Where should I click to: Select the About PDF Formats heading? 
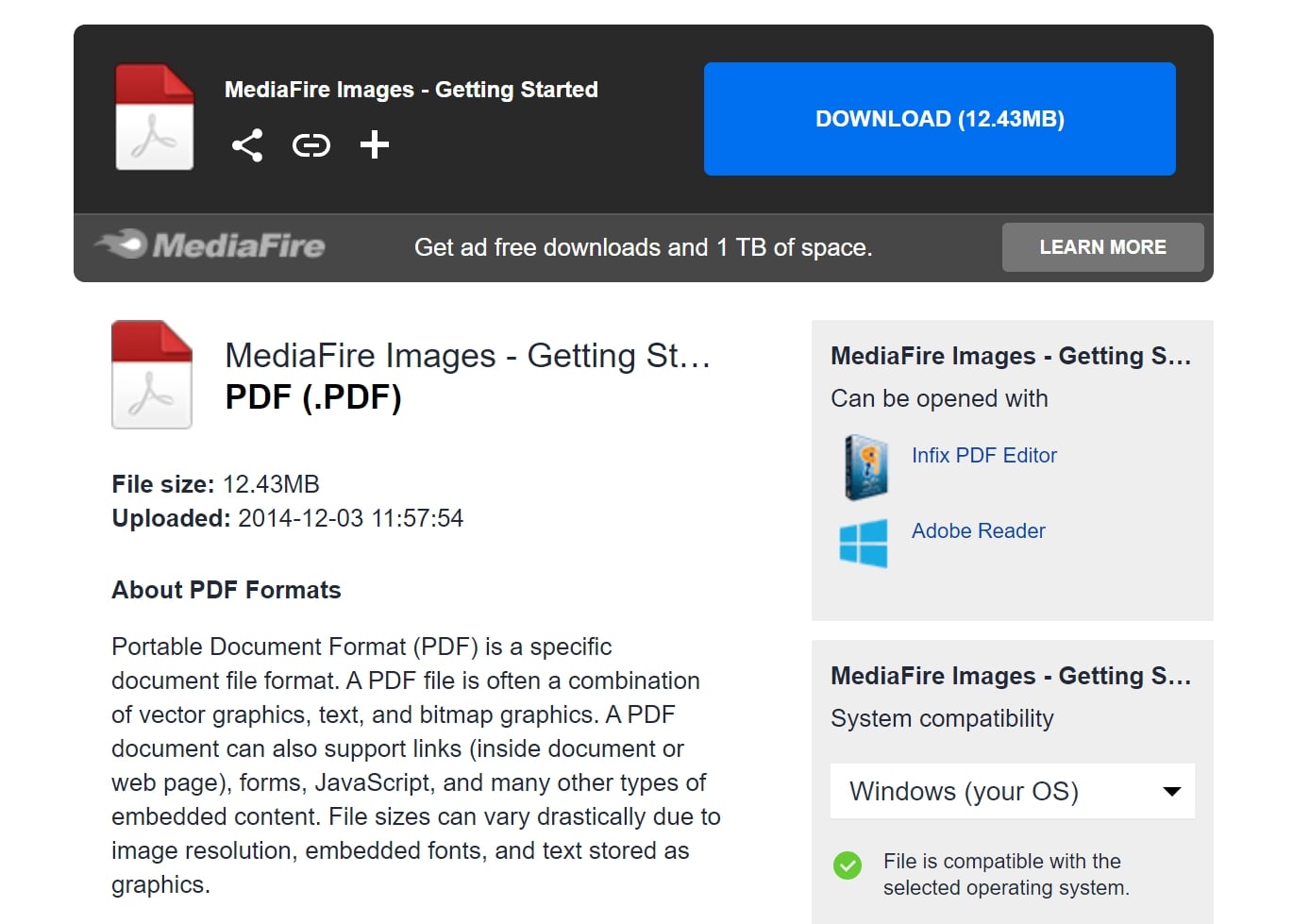[x=227, y=589]
